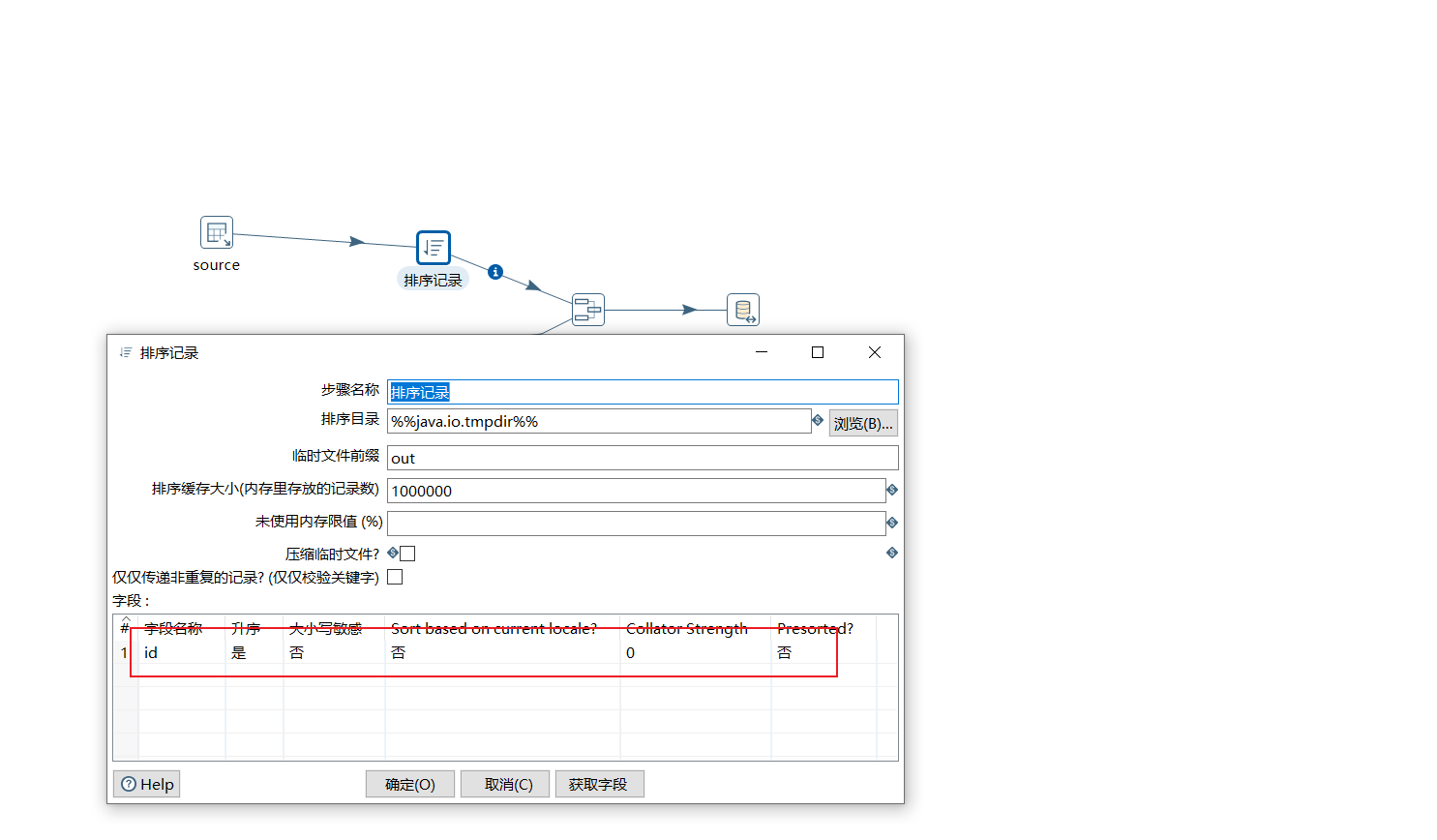The width and height of the screenshot is (1437, 840).
Task: Select the merge step icon on canvas
Action: (588, 310)
